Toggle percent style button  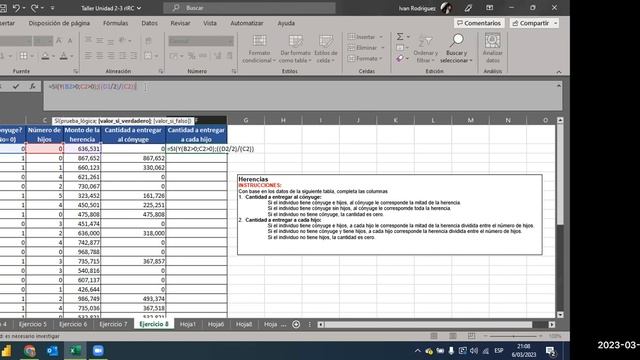pos(191,56)
